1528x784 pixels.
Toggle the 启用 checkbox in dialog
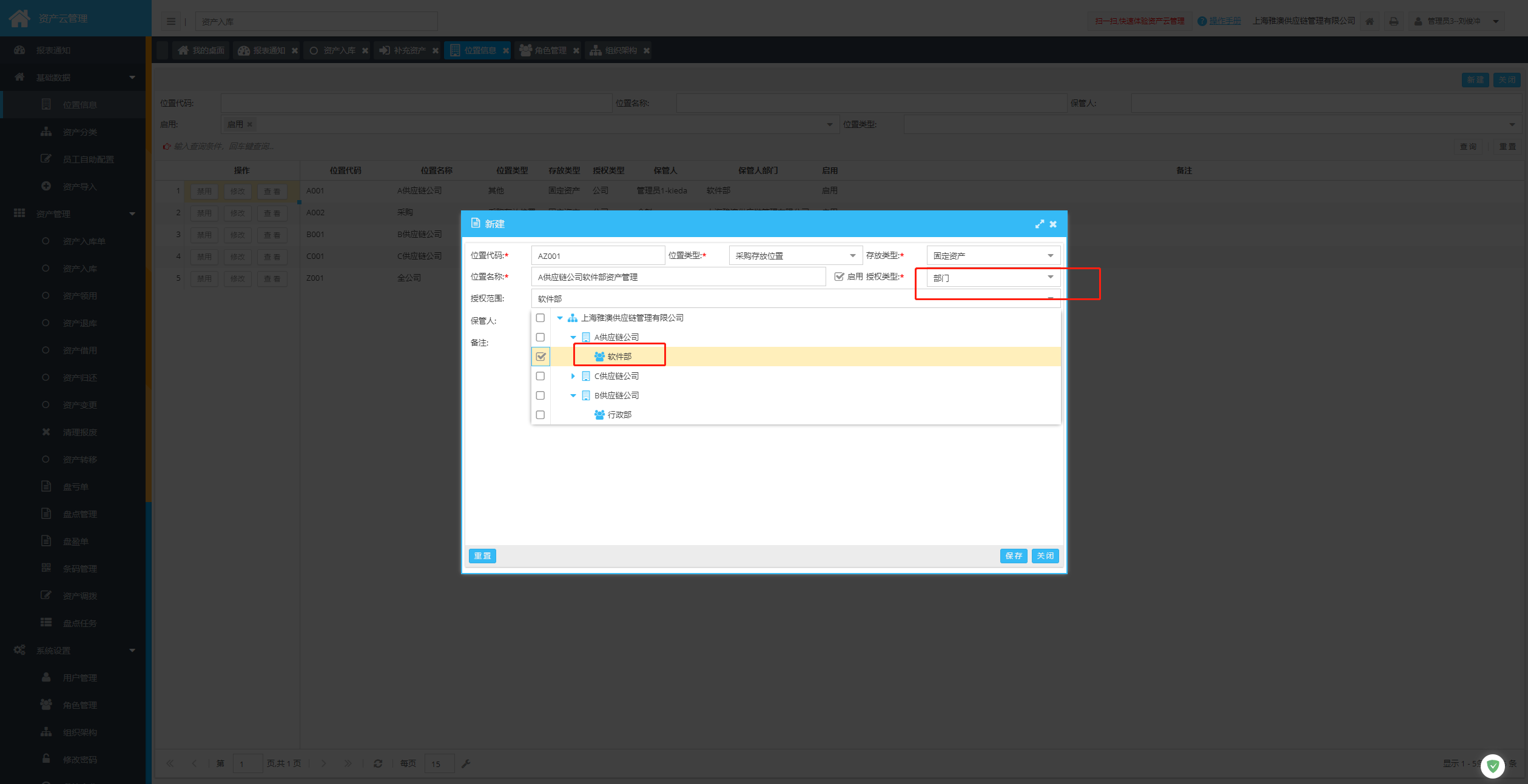pos(840,276)
